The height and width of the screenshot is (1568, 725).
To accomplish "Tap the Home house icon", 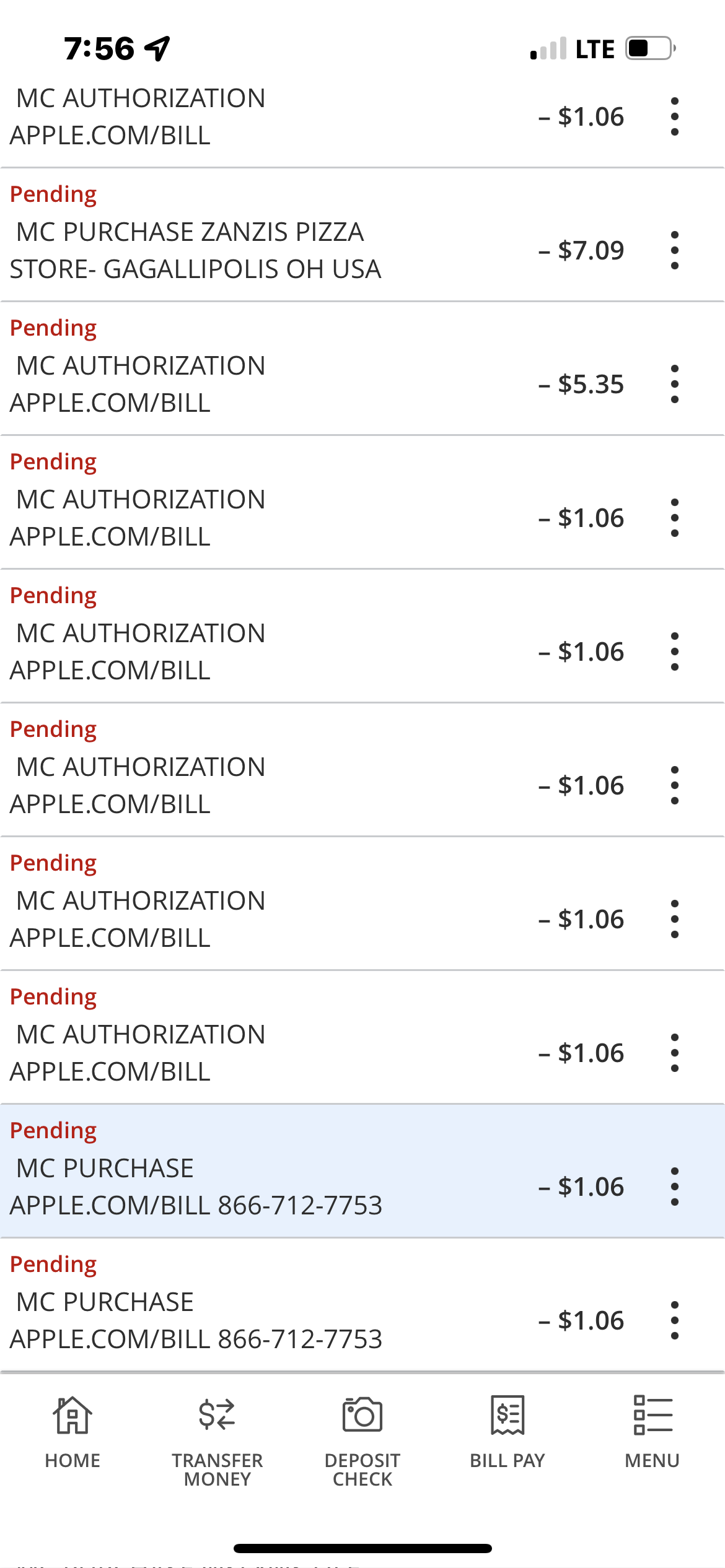I will [72, 1415].
